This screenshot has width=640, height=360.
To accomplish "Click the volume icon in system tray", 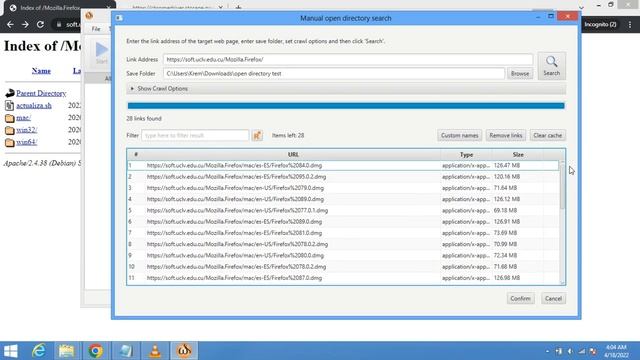I will [x=570, y=351].
